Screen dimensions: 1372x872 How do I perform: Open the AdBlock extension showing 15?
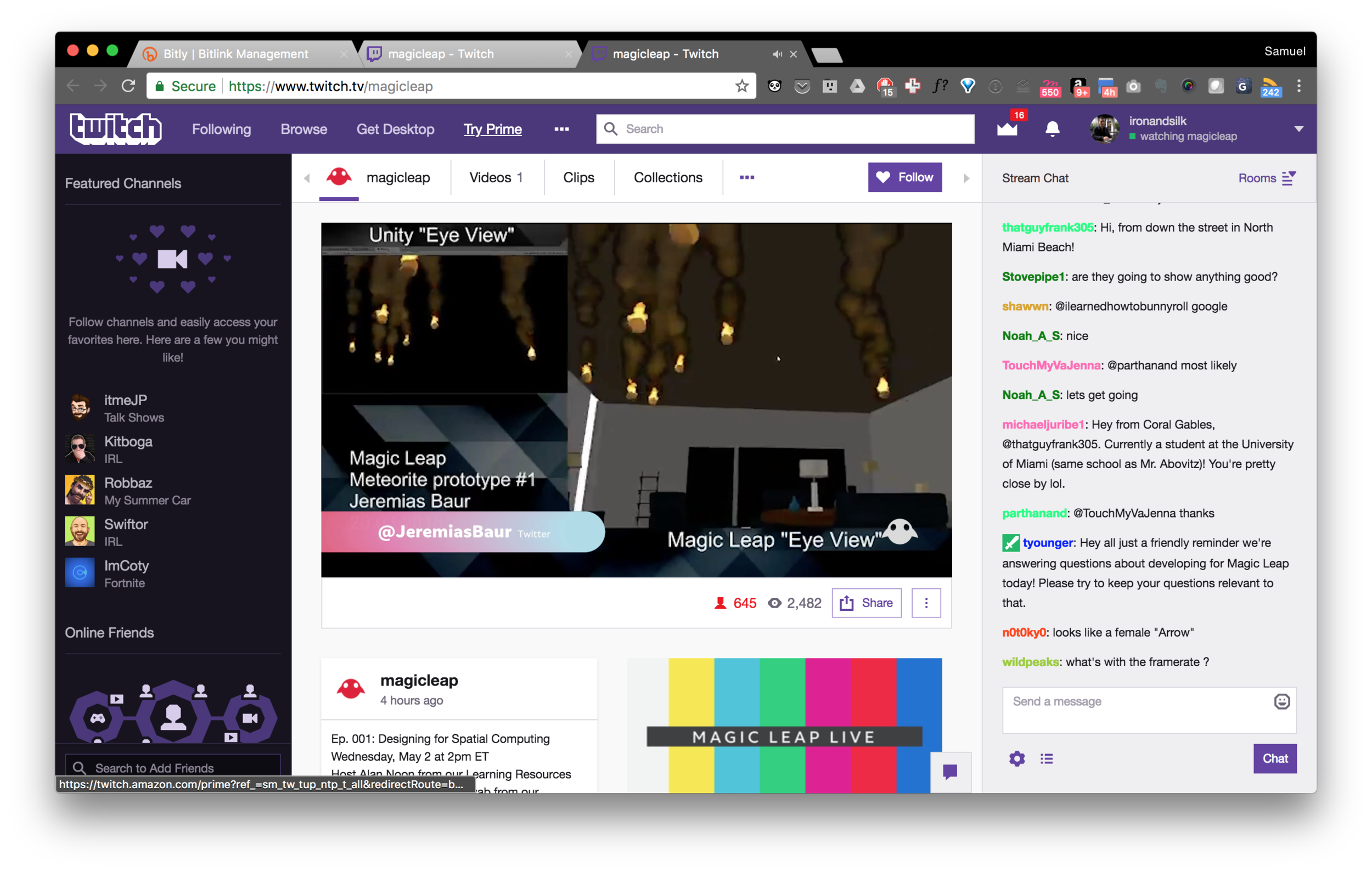point(886,86)
